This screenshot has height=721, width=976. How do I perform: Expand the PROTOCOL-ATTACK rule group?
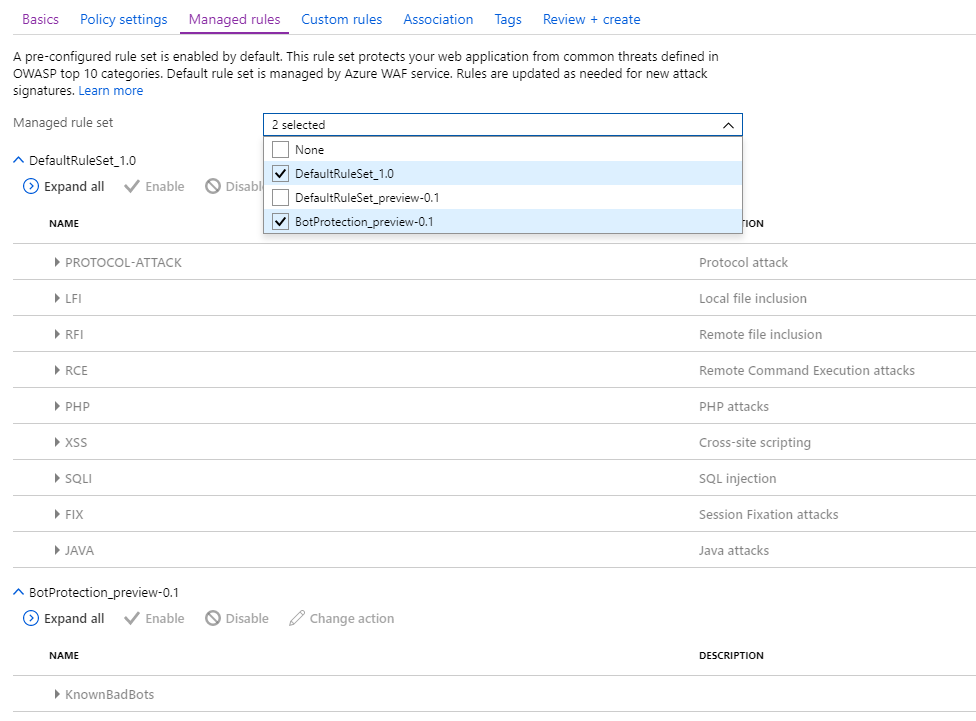coord(57,263)
